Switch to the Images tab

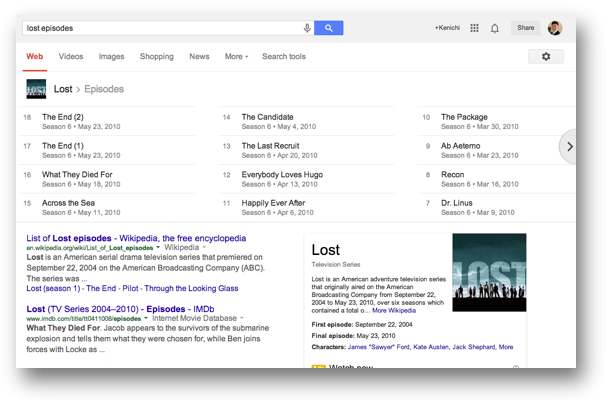111,56
